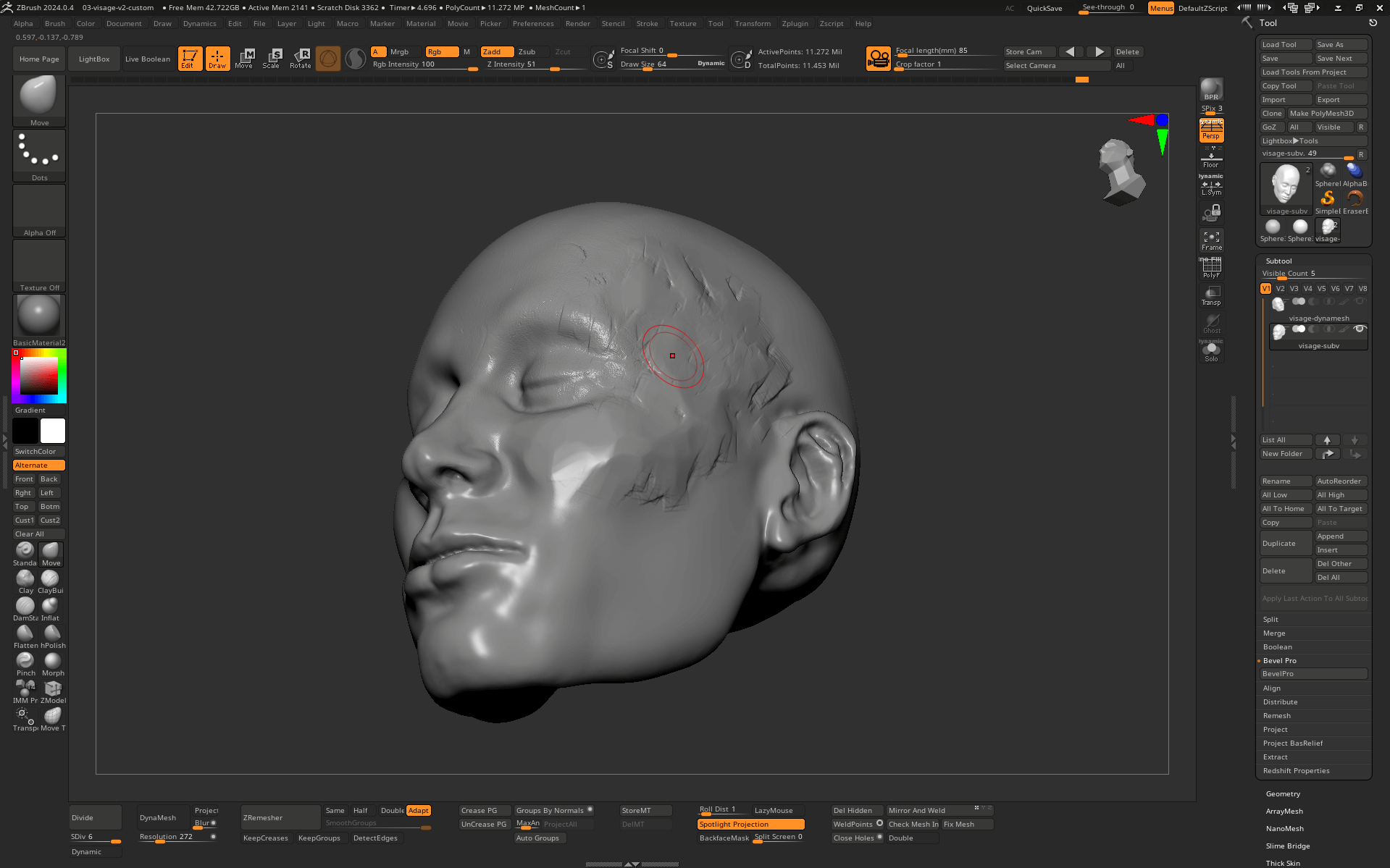The width and height of the screenshot is (1390, 868).
Task: Click the BPR render icon
Action: pos(1211,89)
